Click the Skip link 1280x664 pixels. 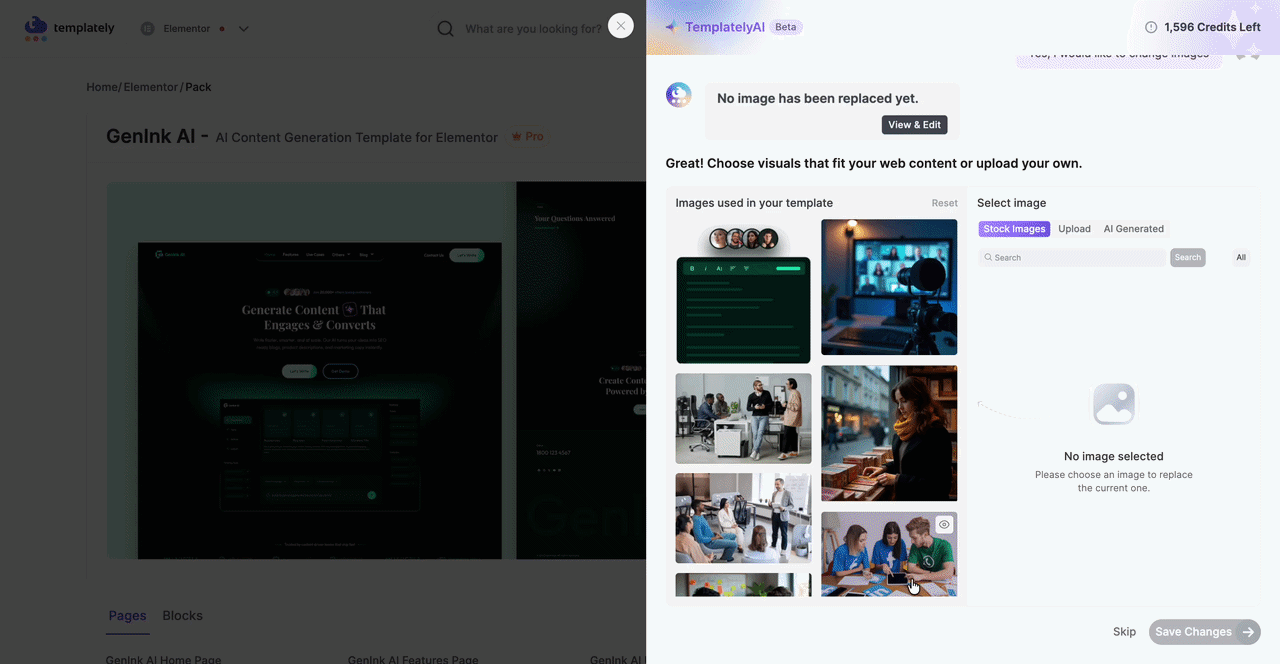[1124, 632]
